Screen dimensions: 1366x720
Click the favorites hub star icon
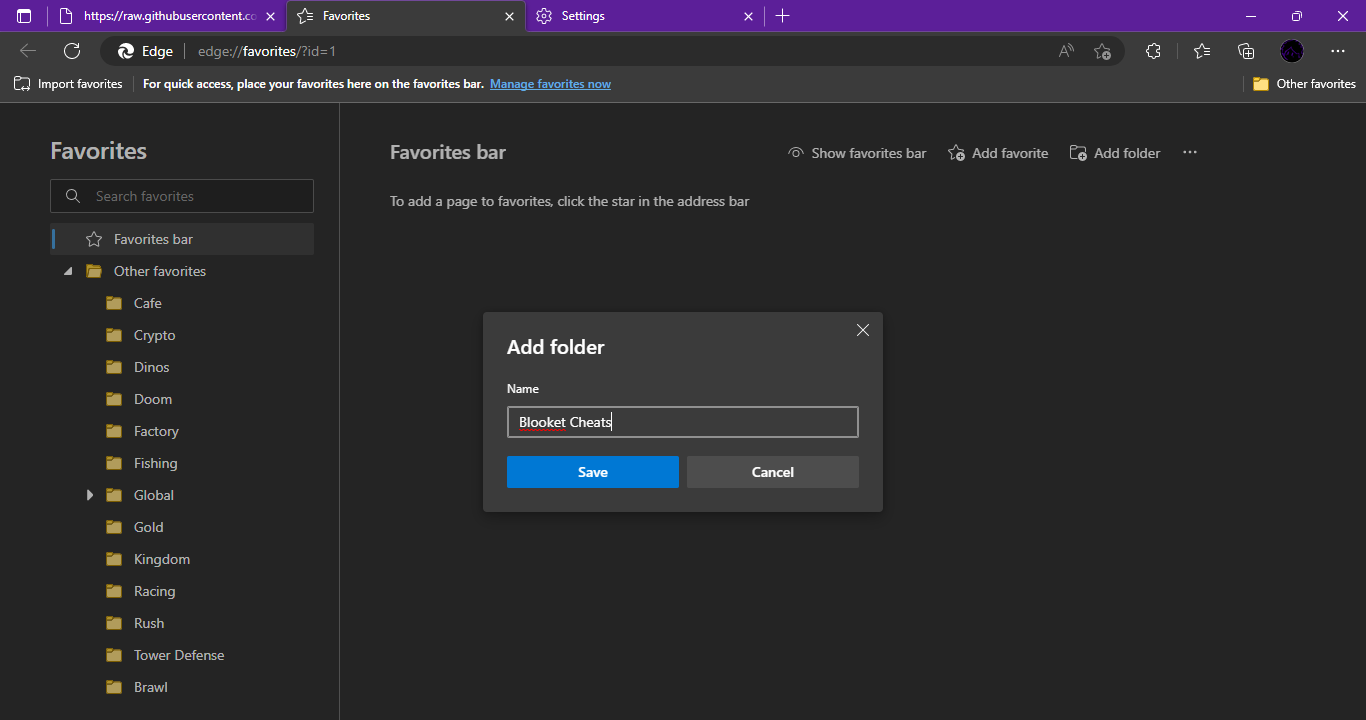click(1201, 50)
